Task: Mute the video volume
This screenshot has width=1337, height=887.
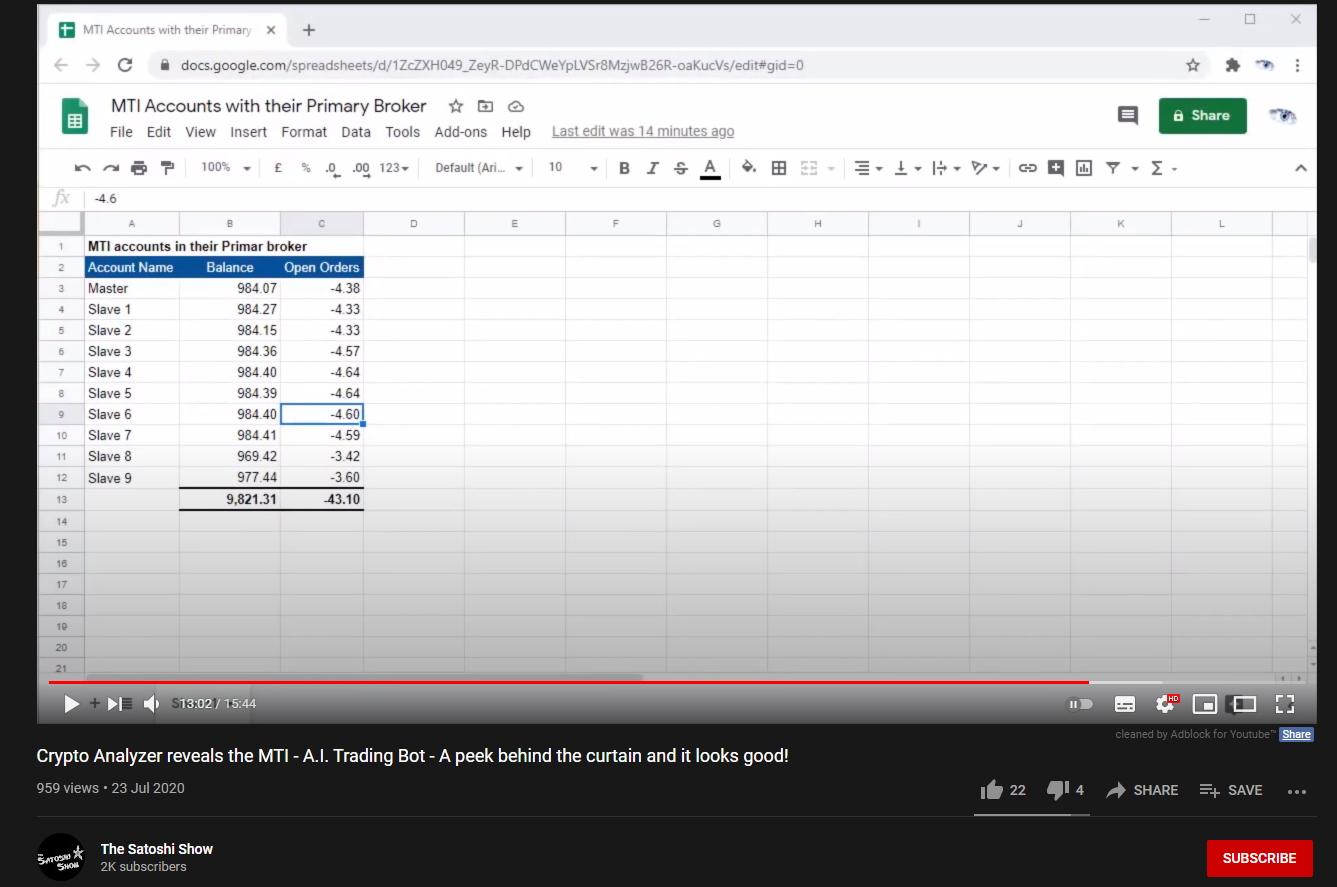Action: point(151,704)
